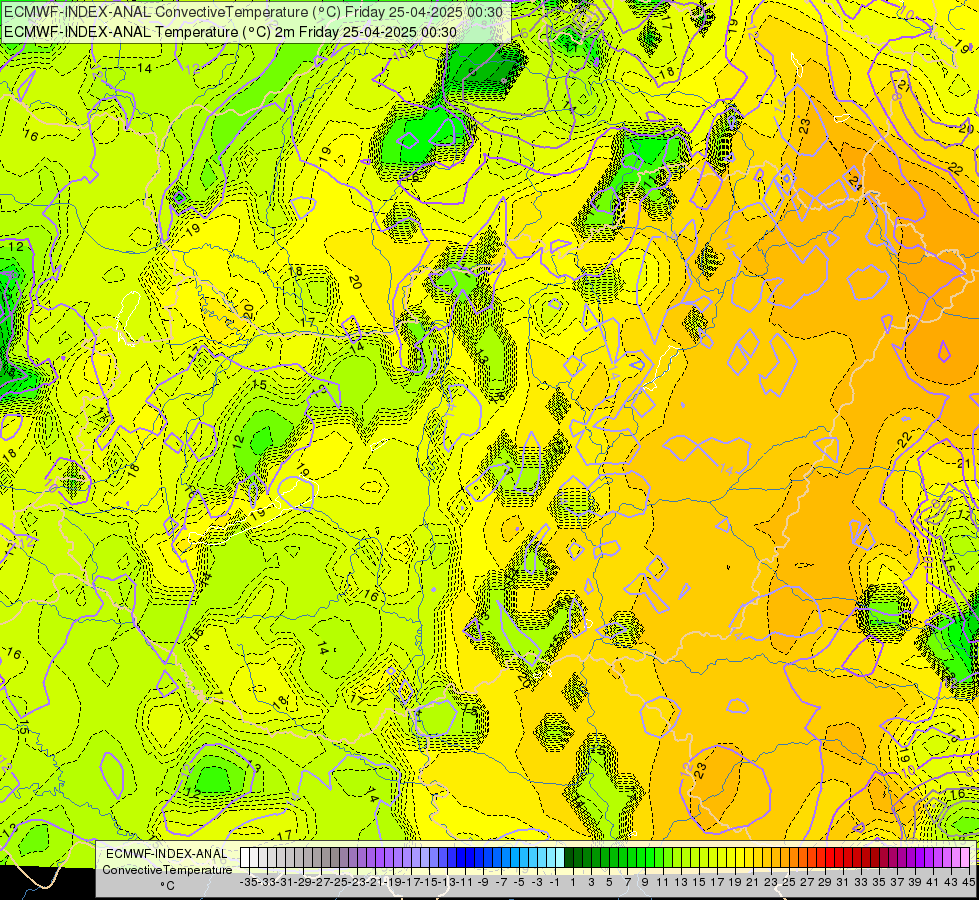Pick the white swatch above -35
This screenshot has width=979, height=900.
[x=245, y=857]
